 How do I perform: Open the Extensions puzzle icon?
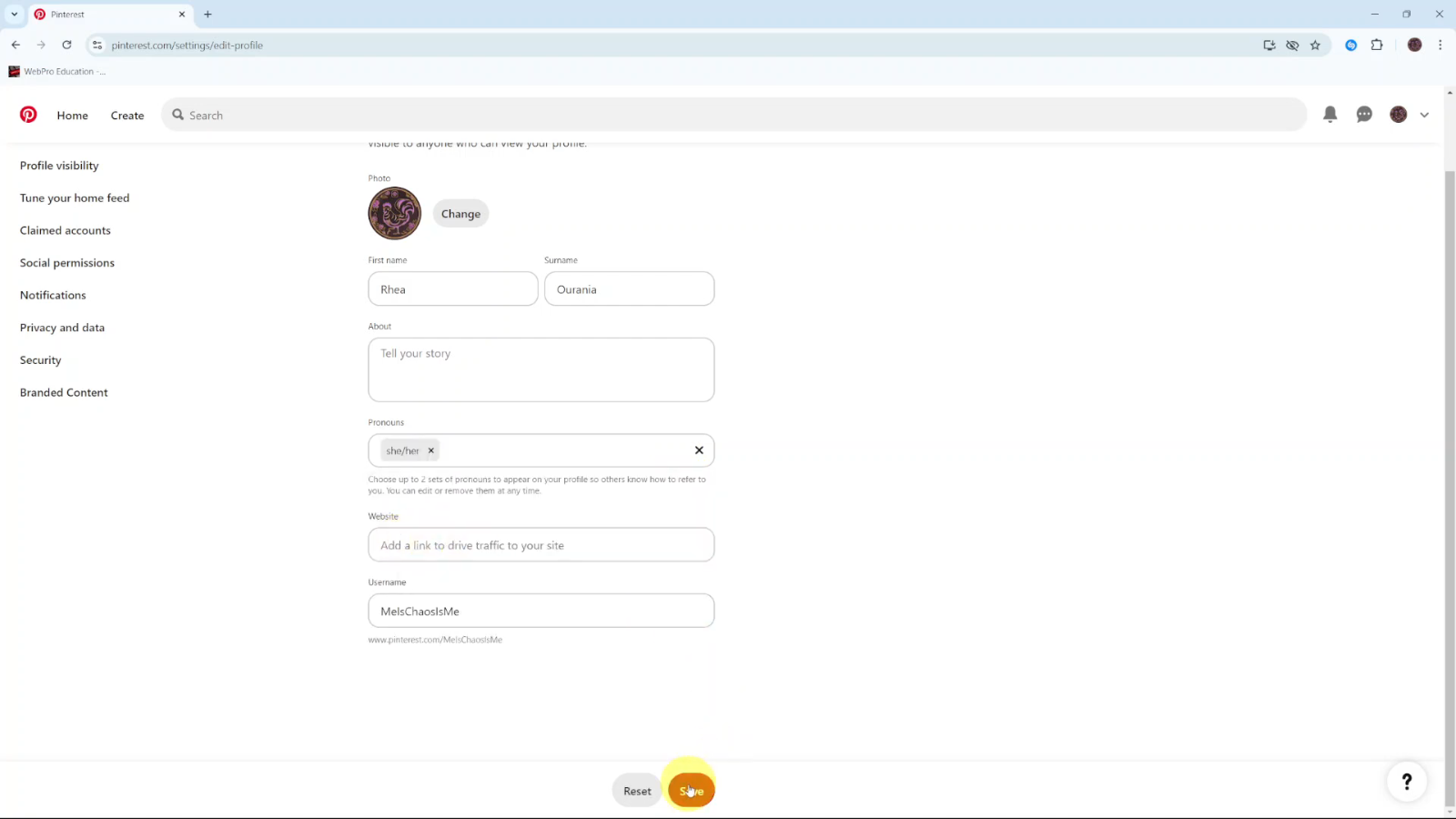1377,45
